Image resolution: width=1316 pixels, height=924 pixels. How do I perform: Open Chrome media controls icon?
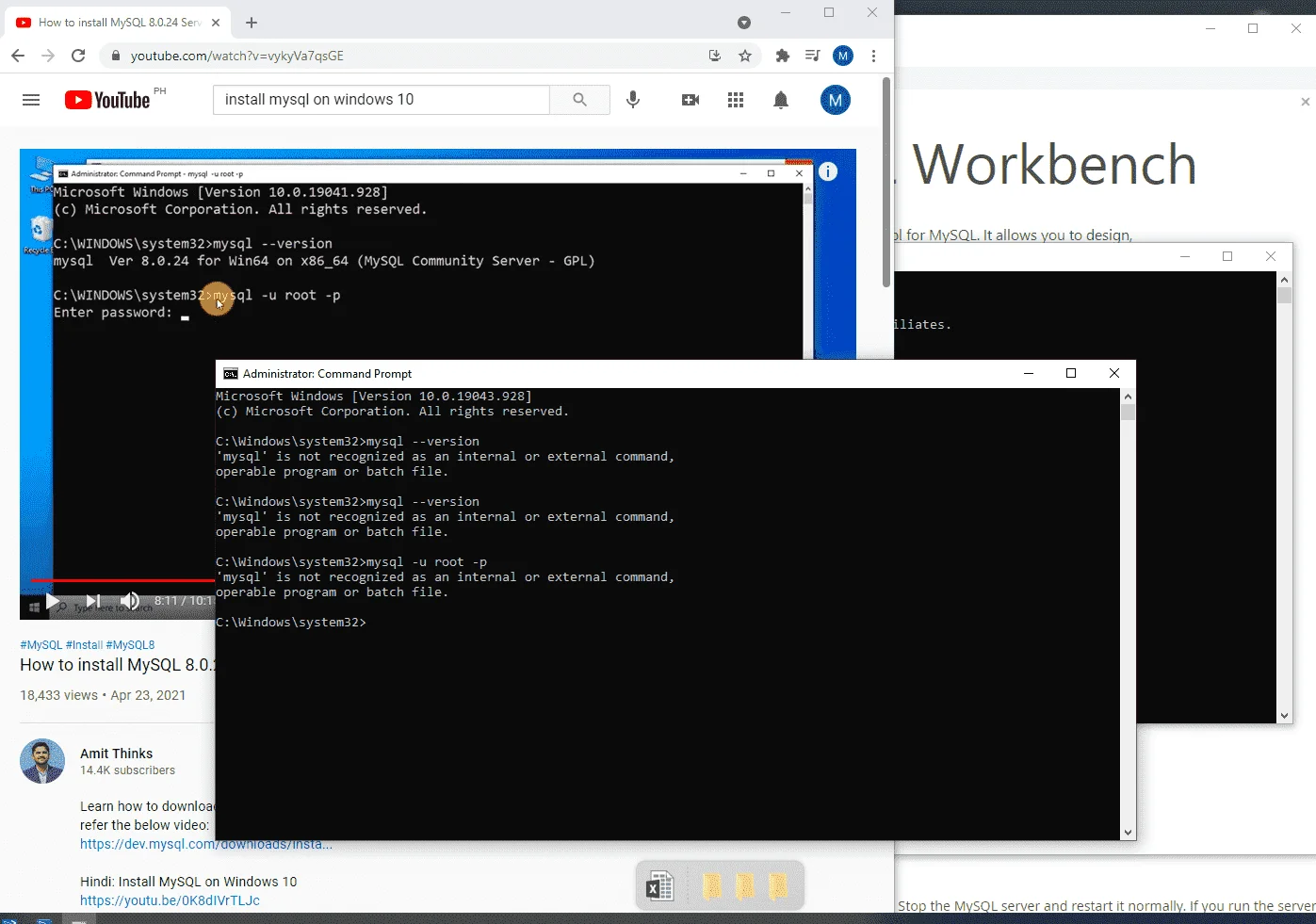tap(812, 56)
